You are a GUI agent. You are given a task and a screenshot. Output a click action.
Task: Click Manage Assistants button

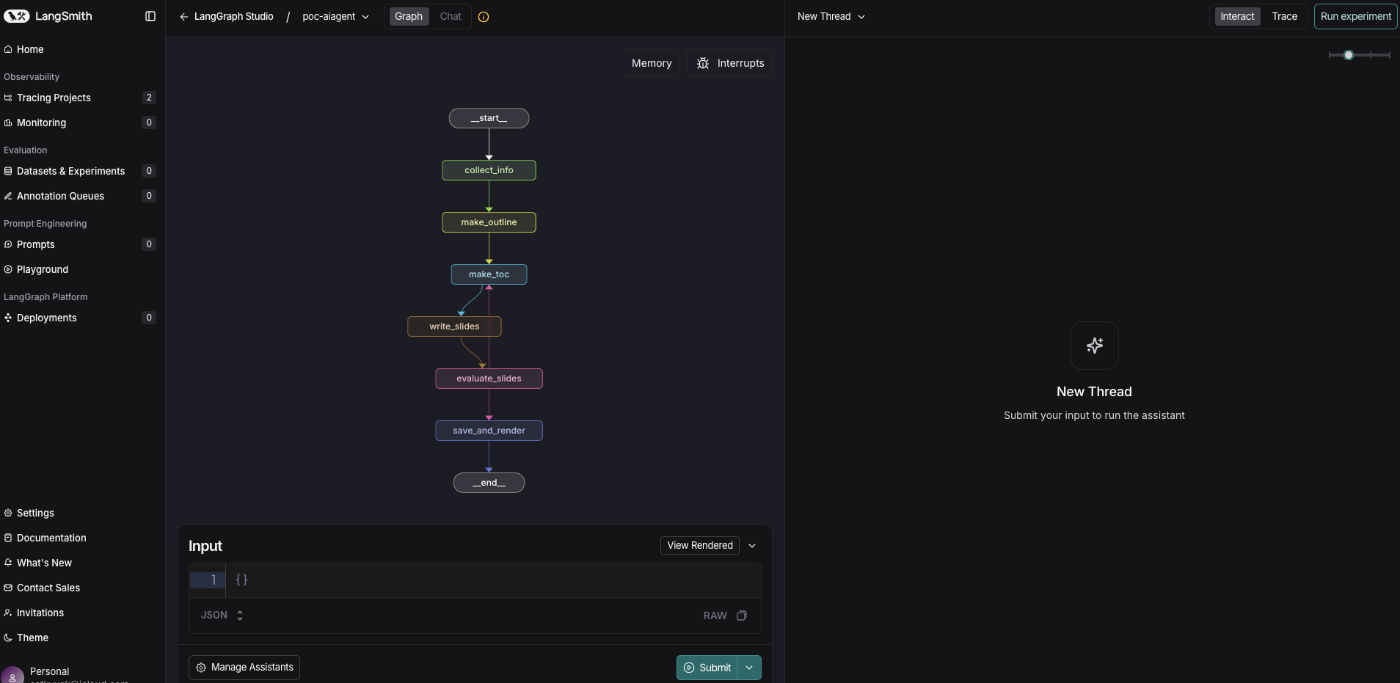pos(244,667)
